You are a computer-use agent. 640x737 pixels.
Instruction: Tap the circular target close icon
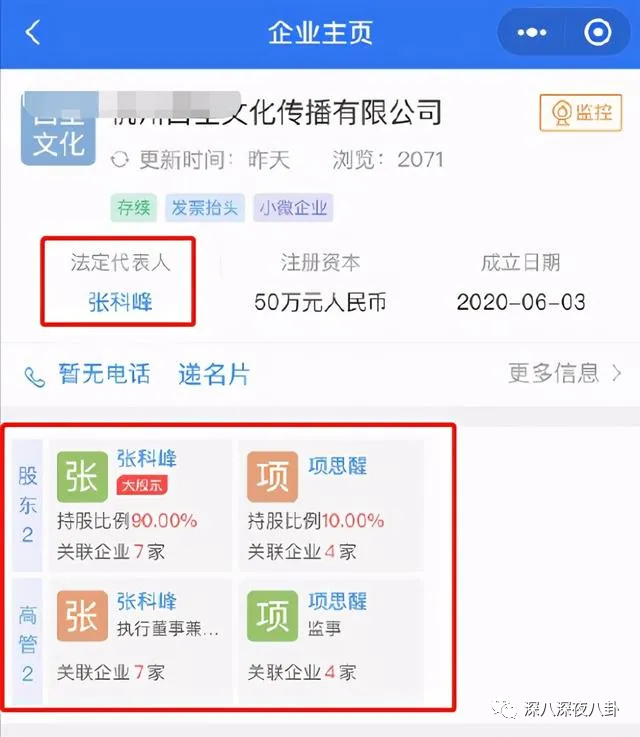click(x=598, y=32)
